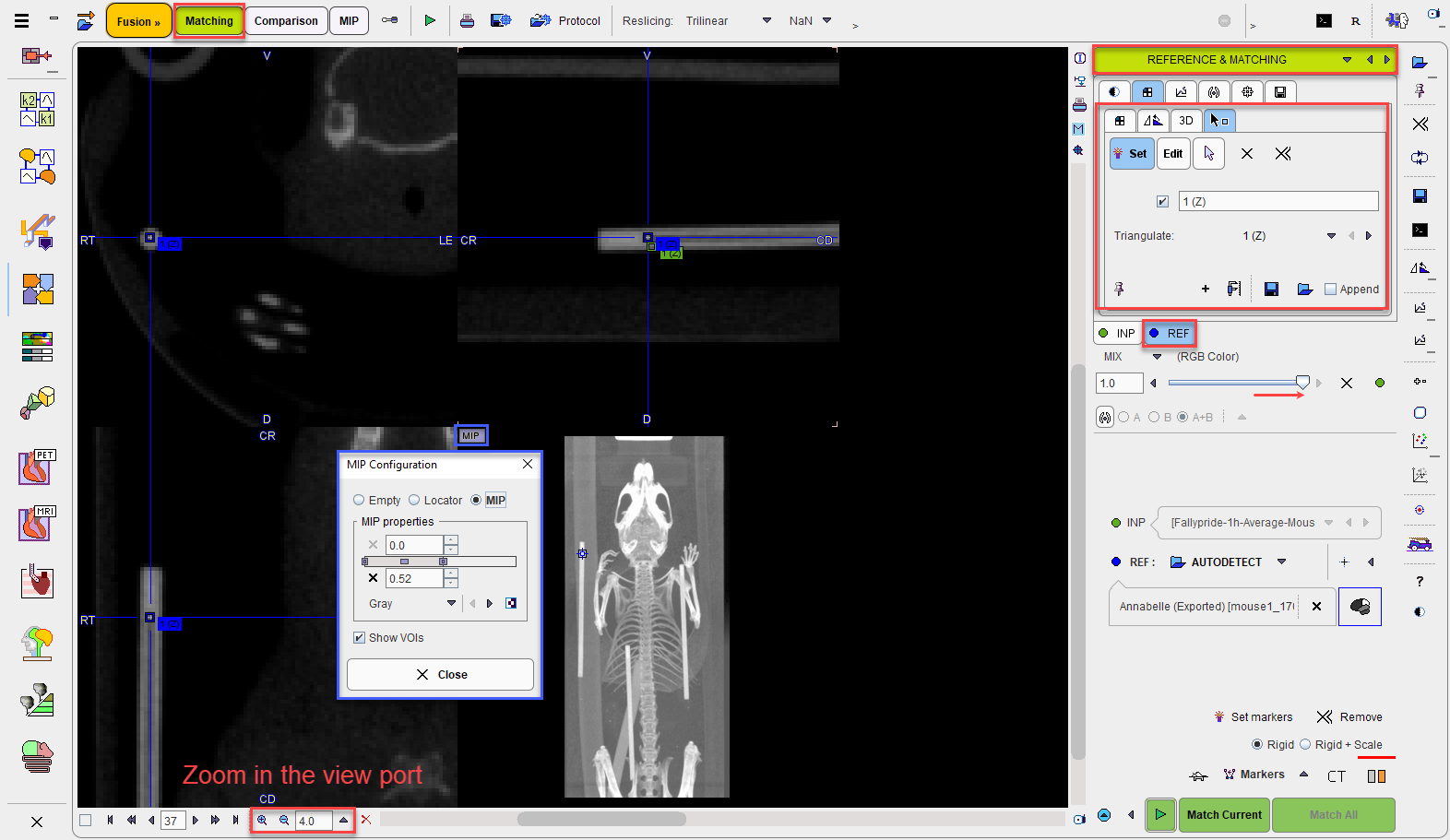Switch to the Matching tab
This screenshot has height=840, width=1450.
tap(209, 21)
